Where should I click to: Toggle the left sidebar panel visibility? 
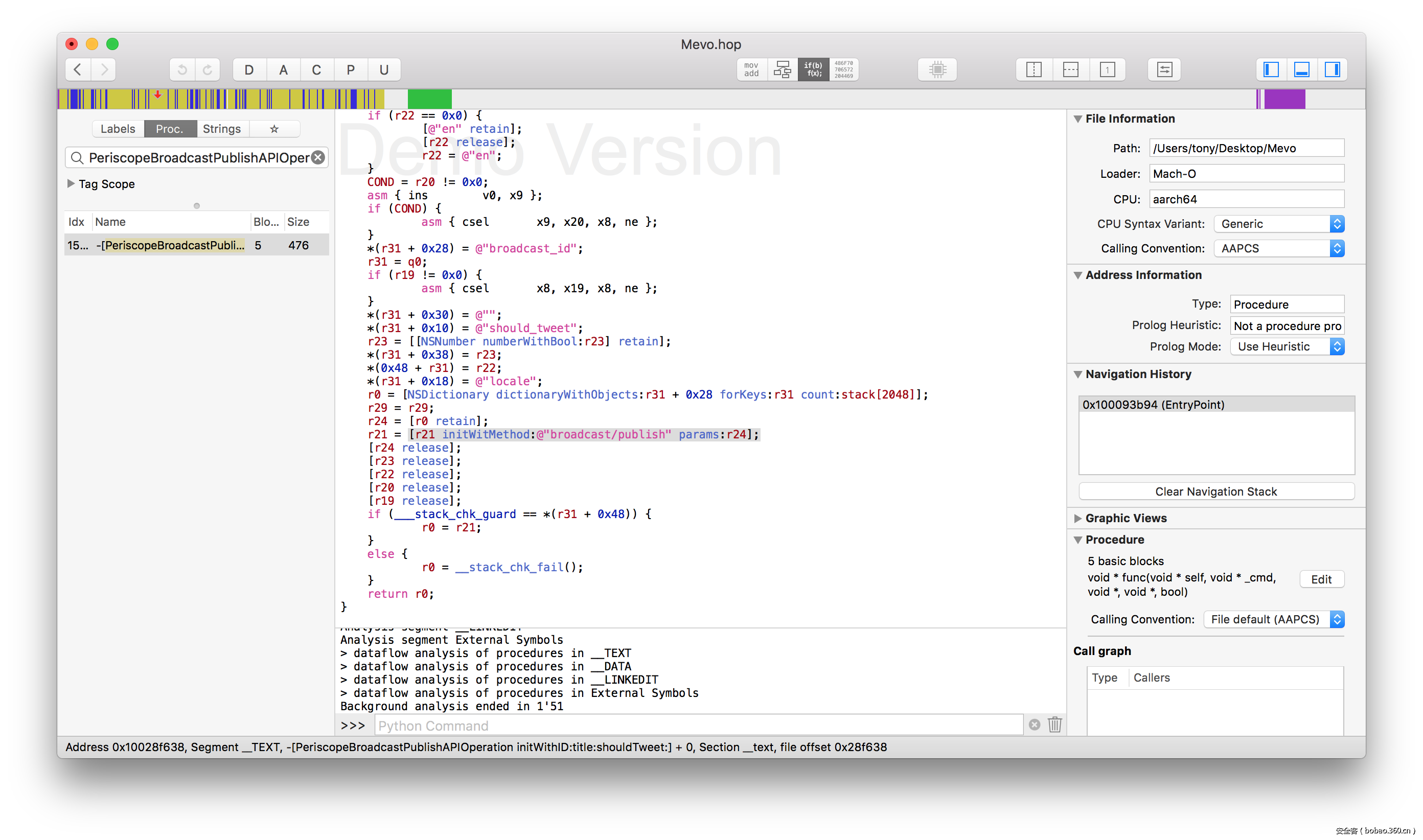click(x=1271, y=69)
